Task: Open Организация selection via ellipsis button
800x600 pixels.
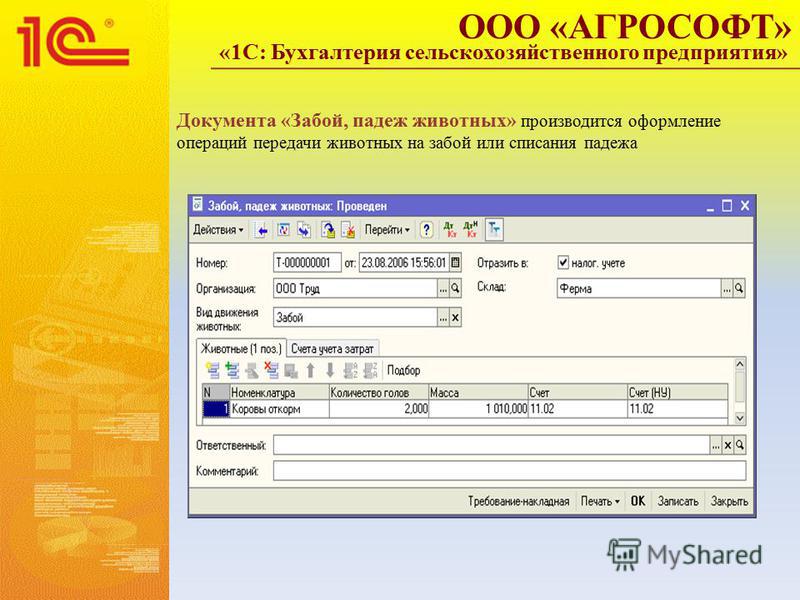Action: coord(443,289)
